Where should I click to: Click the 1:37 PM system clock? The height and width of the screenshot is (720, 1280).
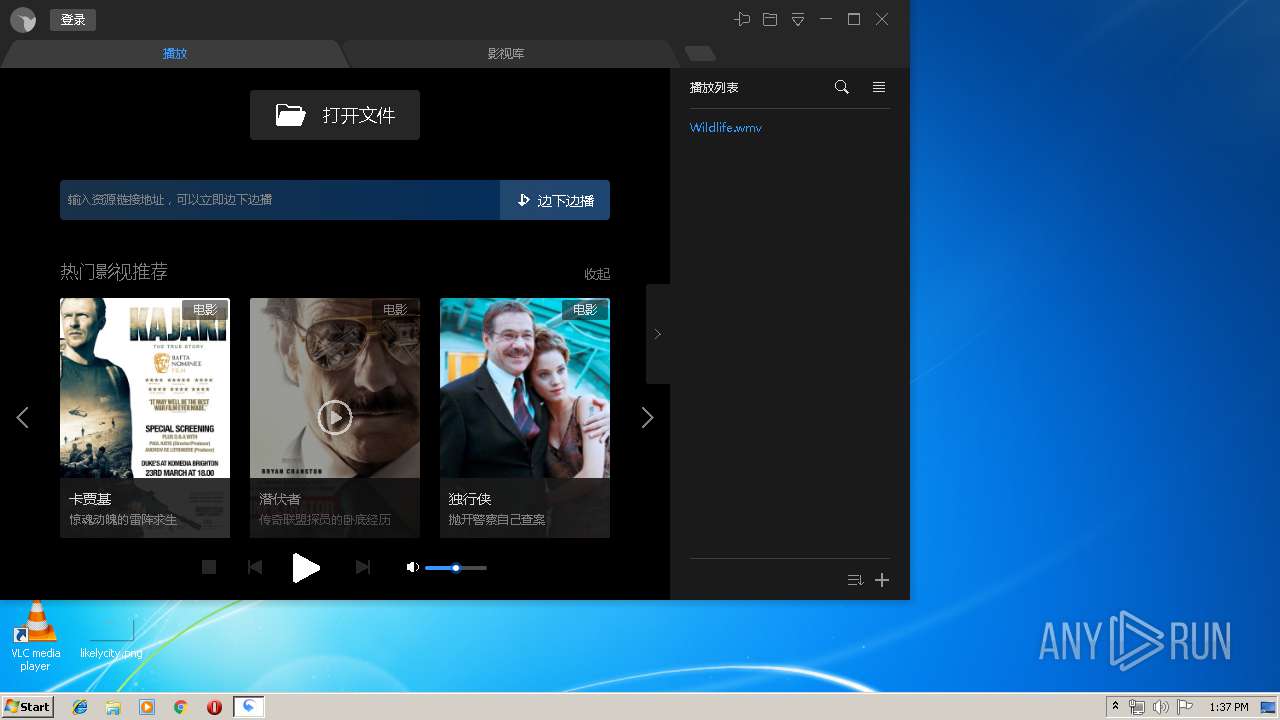[x=1229, y=707]
